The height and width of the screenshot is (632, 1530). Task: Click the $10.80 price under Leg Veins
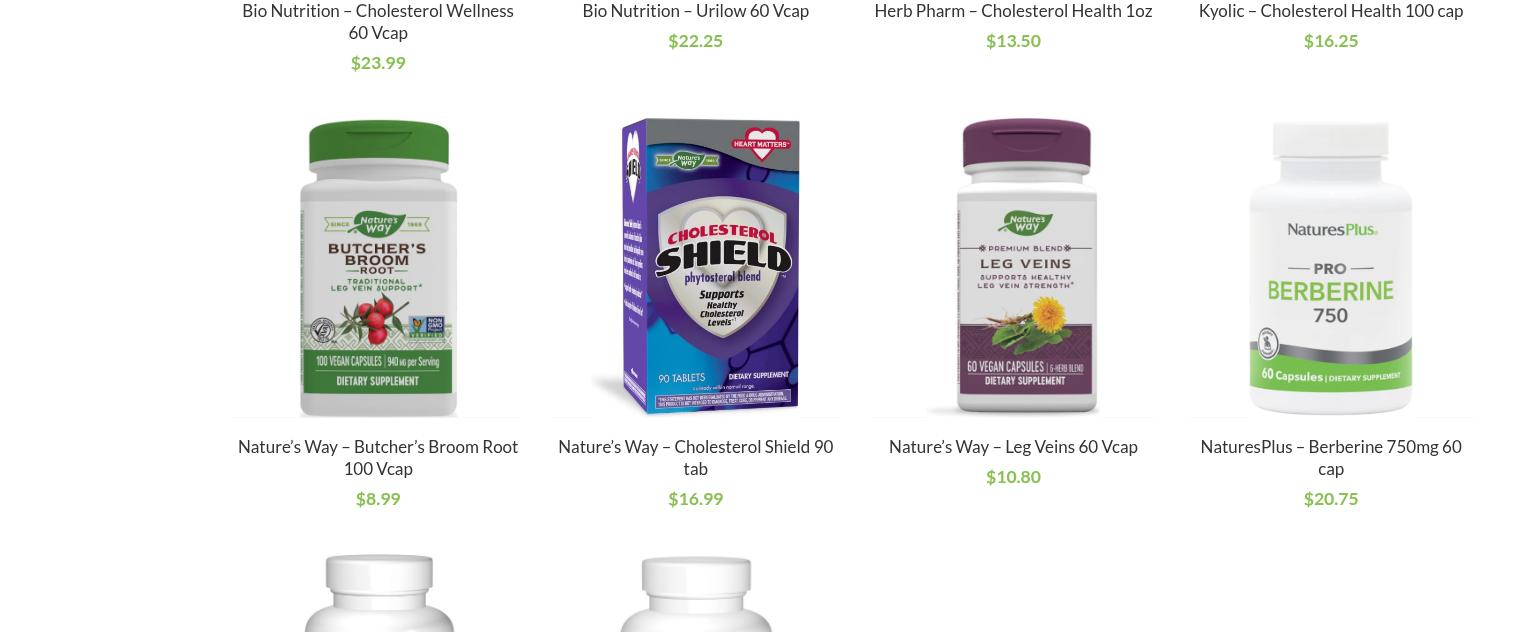coord(1013,477)
